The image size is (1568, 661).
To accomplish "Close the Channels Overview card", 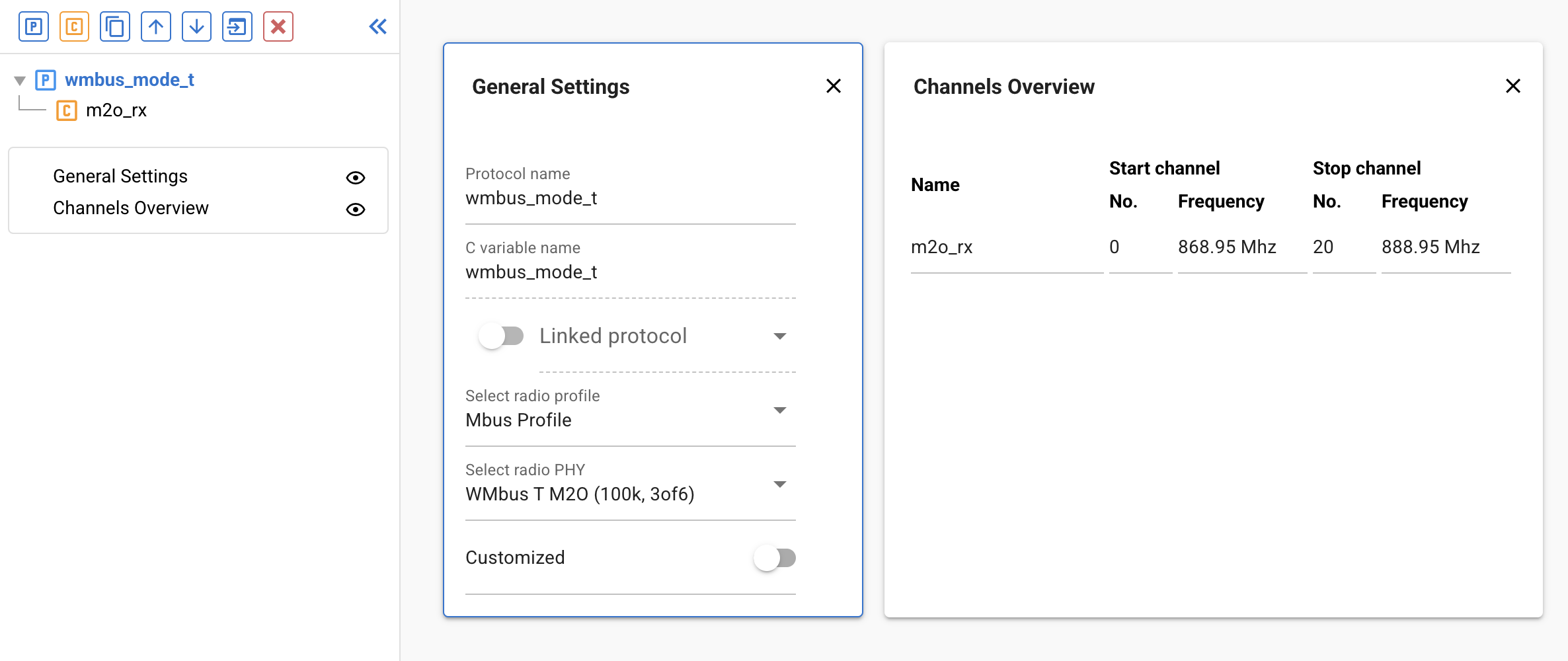I will pos(1513,86).
